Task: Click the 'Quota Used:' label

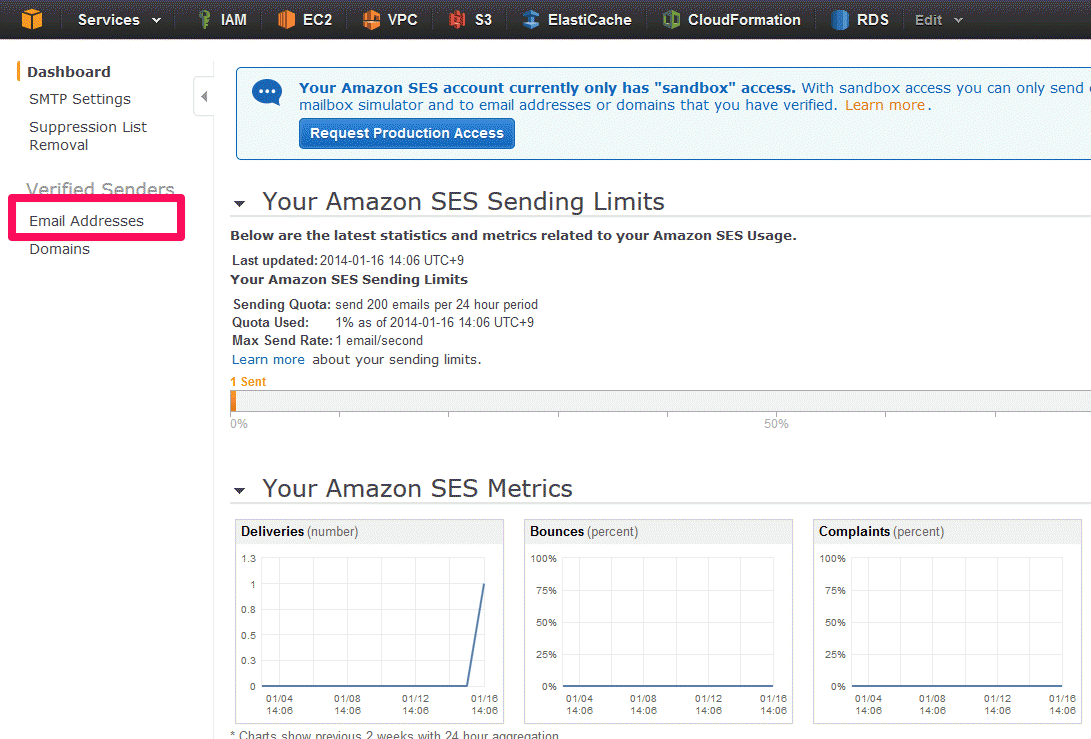Action: pyautogui.click(x=271, y=322)
